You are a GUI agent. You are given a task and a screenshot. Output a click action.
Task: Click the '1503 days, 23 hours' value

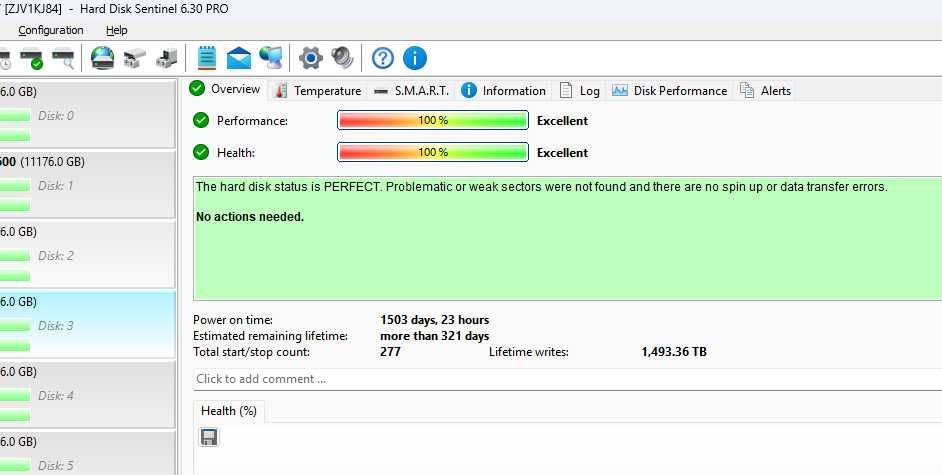pyautogui.click(x=434, y=320)
